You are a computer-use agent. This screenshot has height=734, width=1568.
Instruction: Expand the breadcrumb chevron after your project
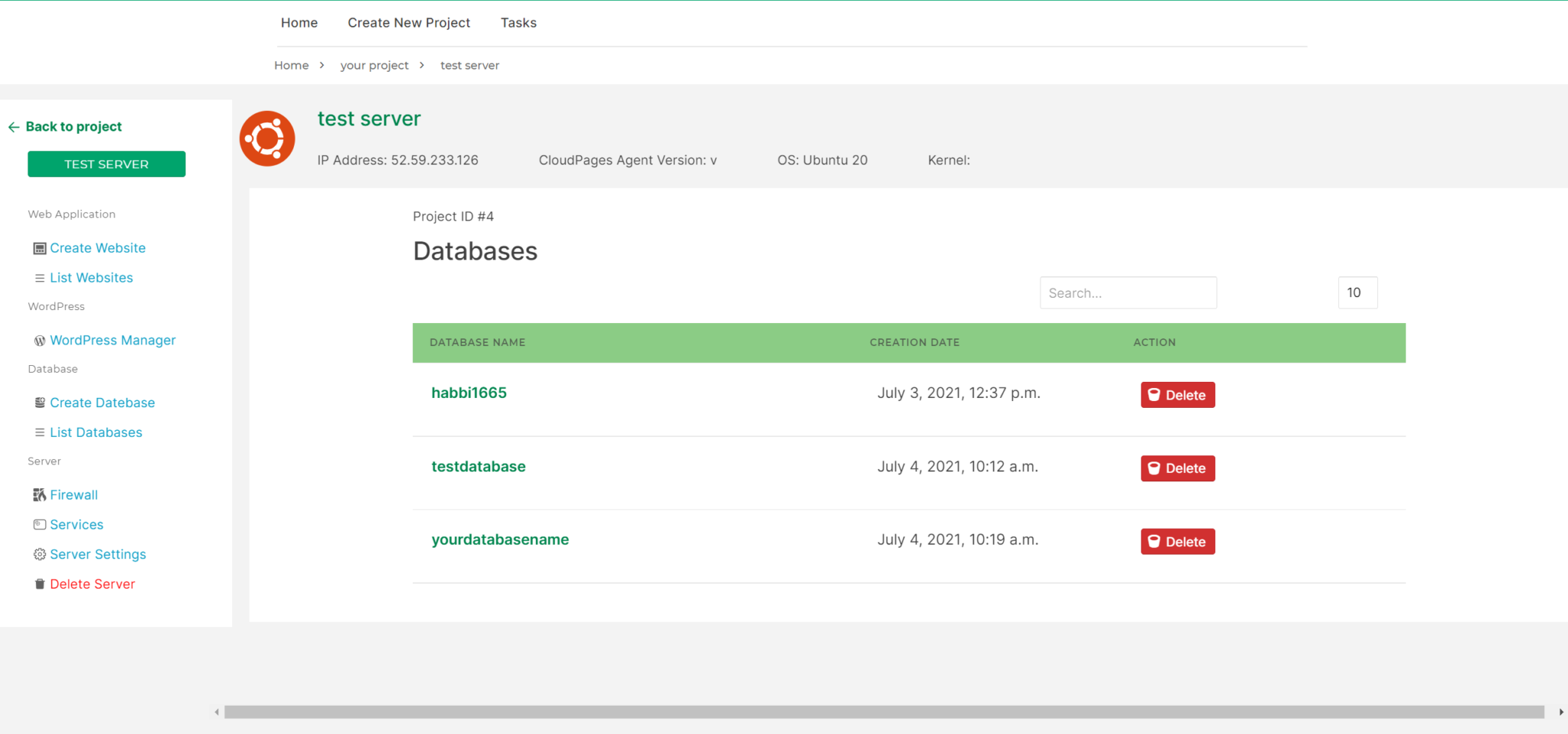coord(422,65)
